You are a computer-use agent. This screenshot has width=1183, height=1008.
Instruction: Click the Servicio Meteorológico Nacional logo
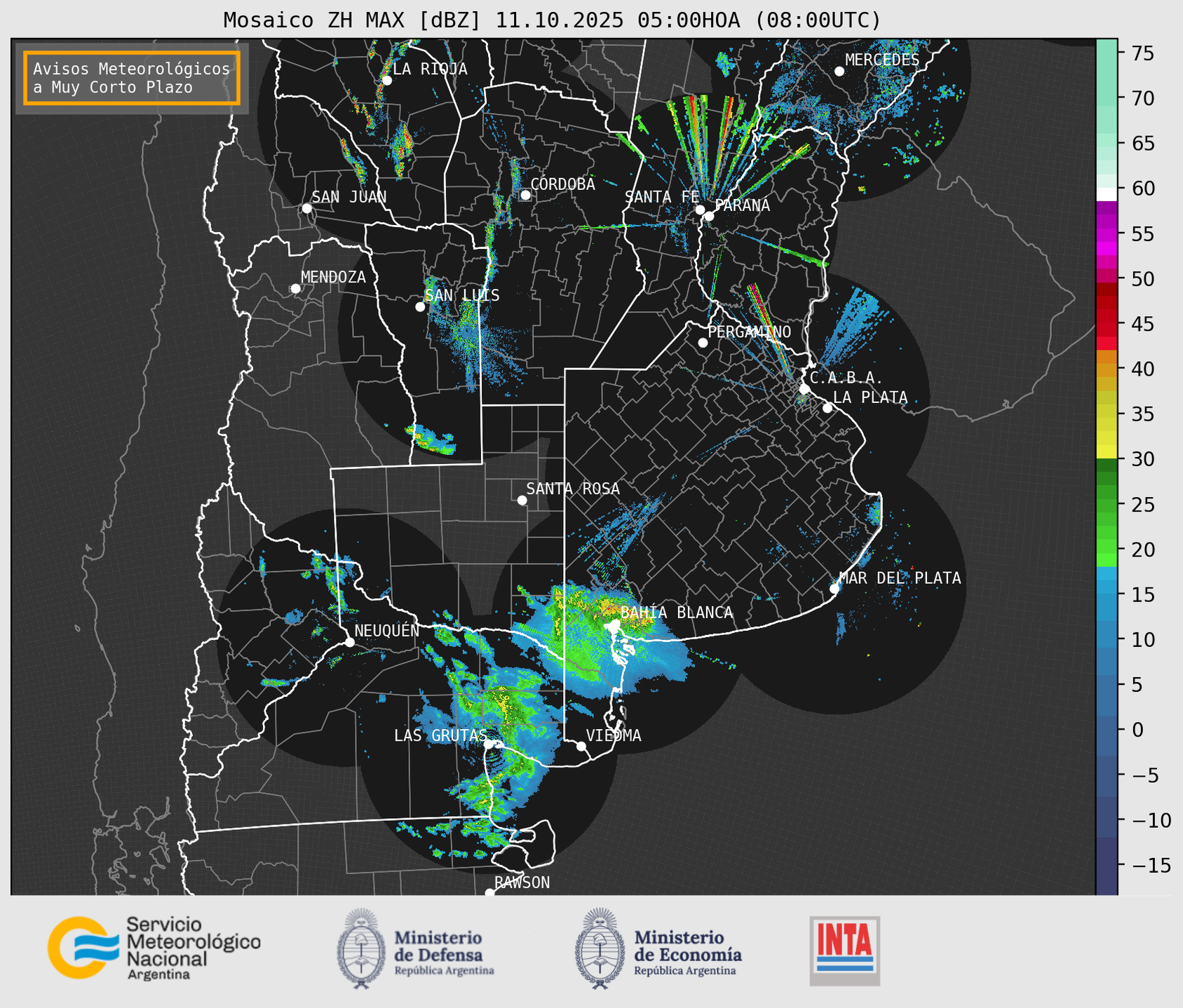point(154,948)
